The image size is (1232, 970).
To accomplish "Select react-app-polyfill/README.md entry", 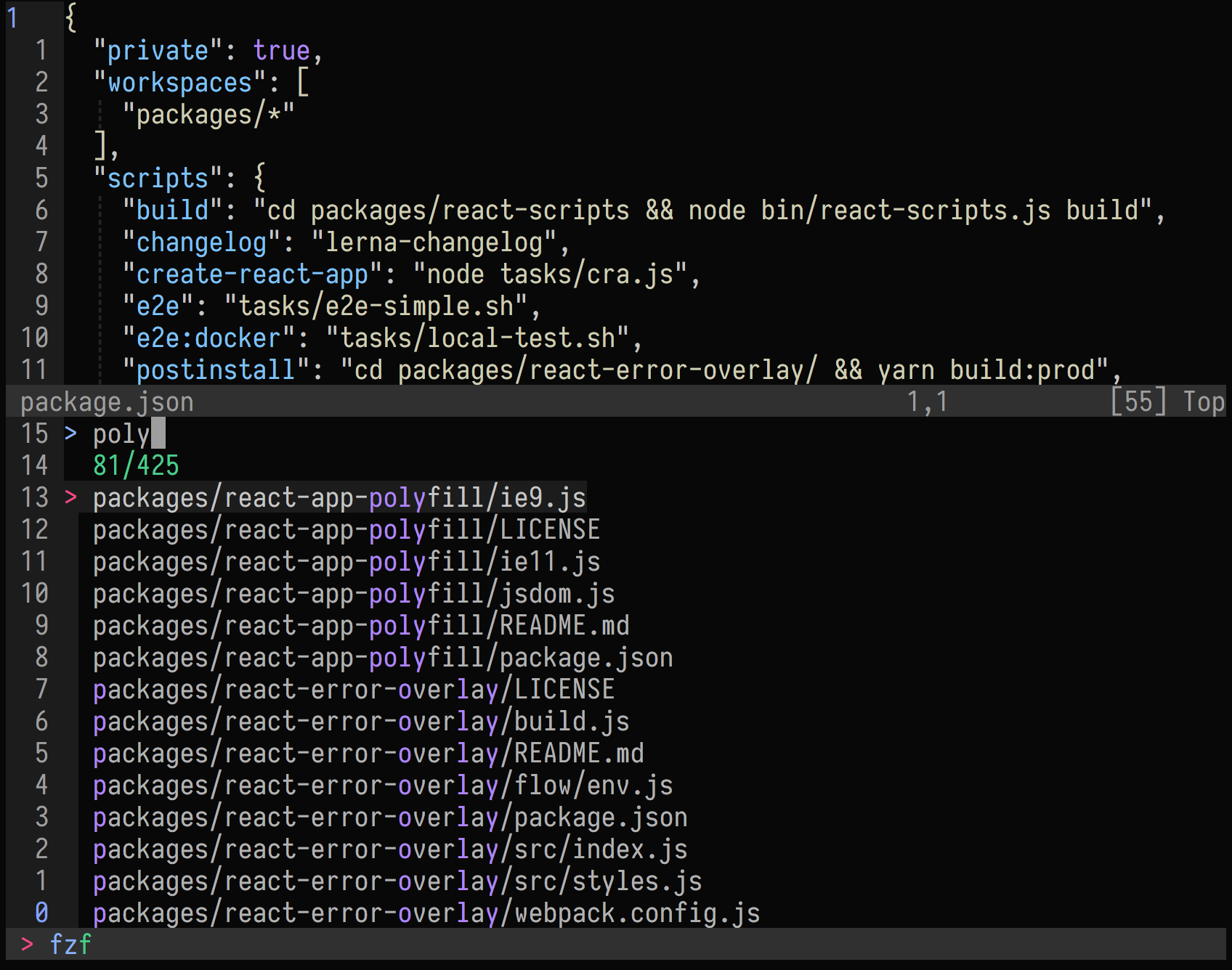I will (x=361, y=626).
